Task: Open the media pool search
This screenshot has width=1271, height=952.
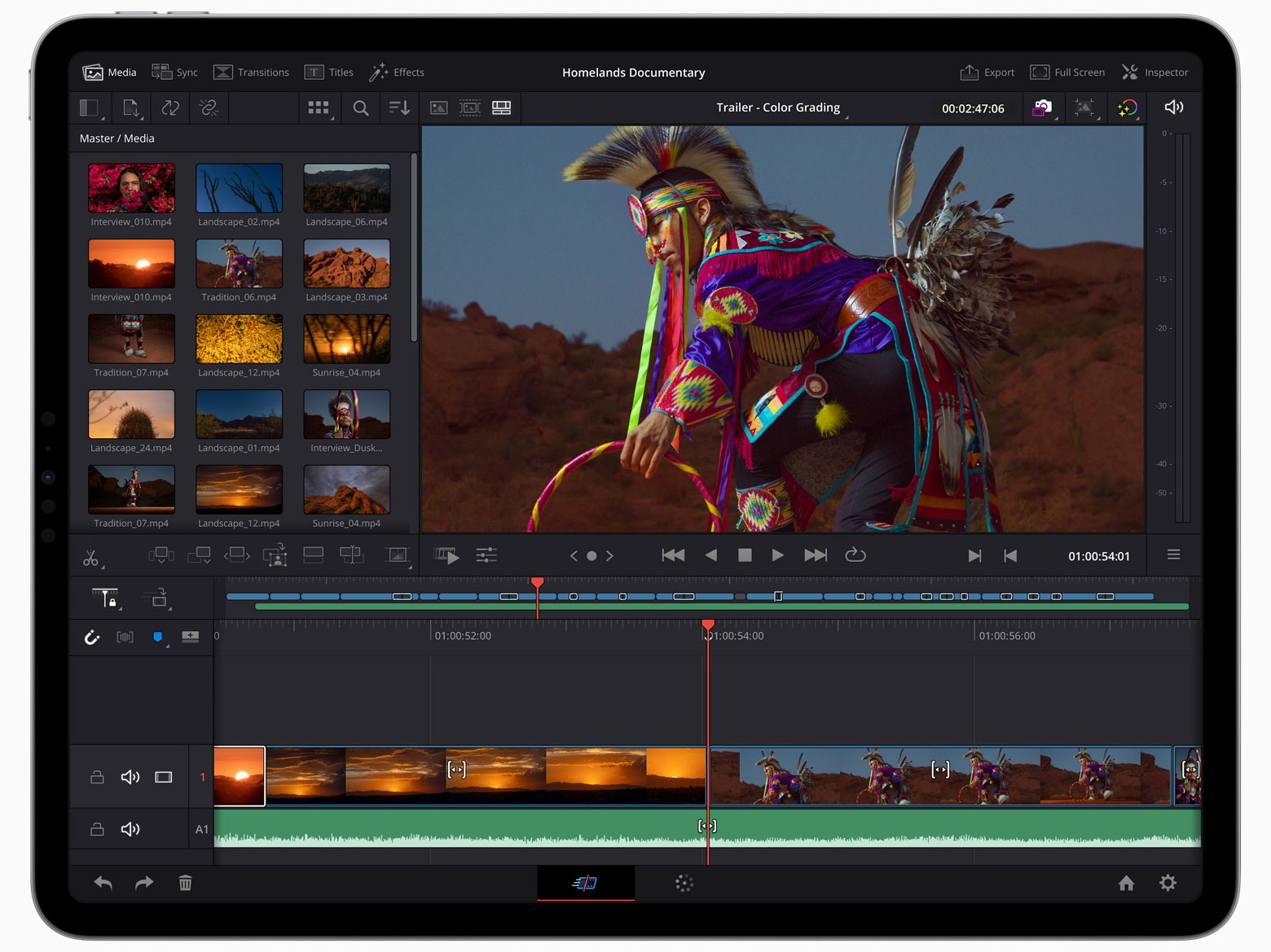Action: tap(360, 107)
